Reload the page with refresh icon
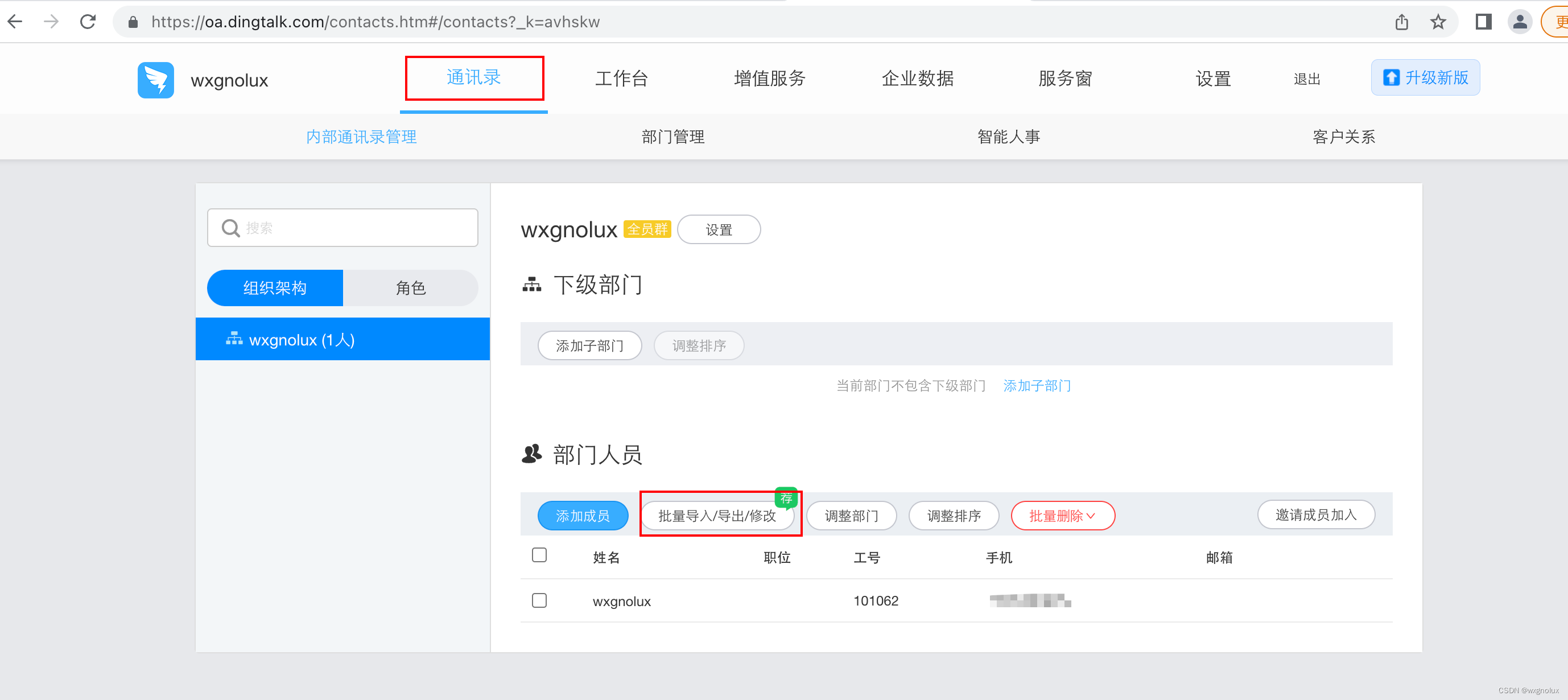1568x700 pixels. (x=88, y=22)
